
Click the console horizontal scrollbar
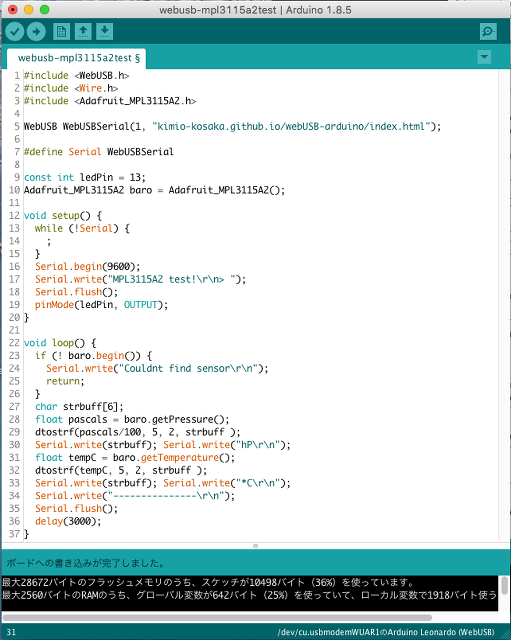point(217,617)
